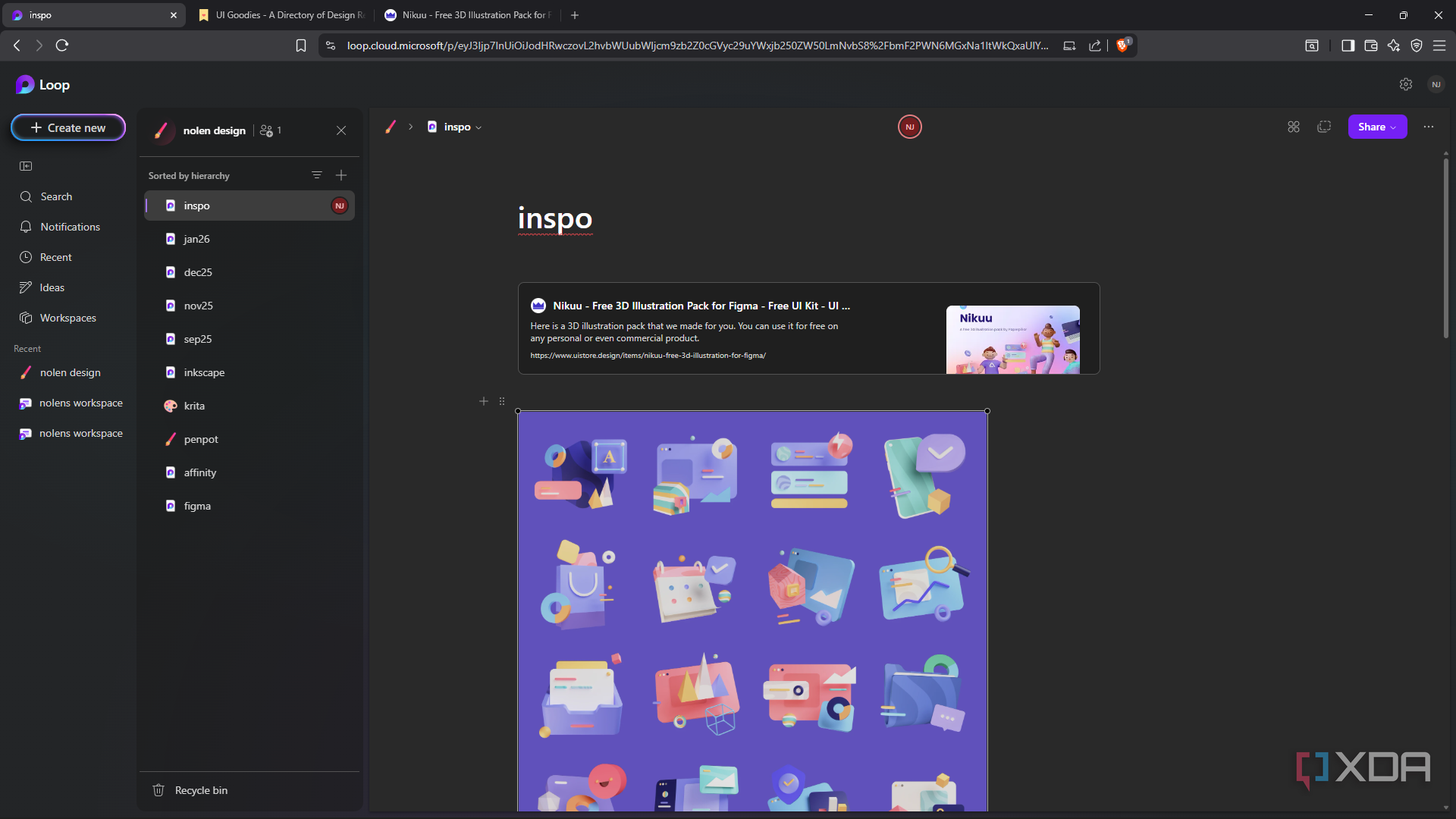Click the copy as component icon
1456x819 pixels.
click(1324, 127)
